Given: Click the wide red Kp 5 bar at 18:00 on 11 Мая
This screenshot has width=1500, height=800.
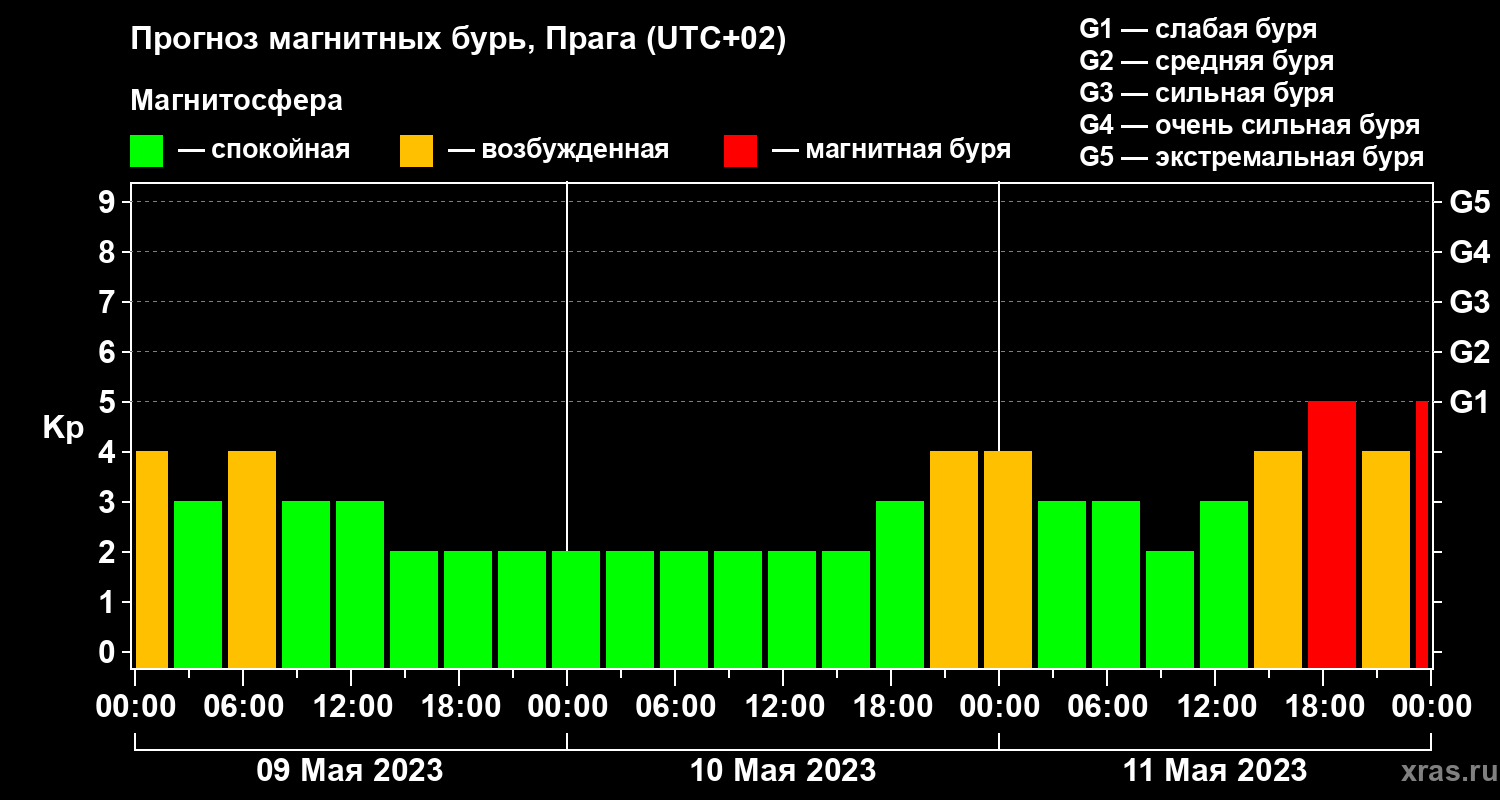Looking at the screenshot, I should coord(1332,534).
